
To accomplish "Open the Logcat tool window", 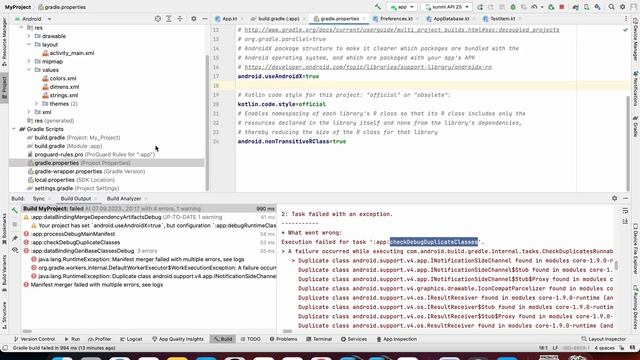I will 131,339.
